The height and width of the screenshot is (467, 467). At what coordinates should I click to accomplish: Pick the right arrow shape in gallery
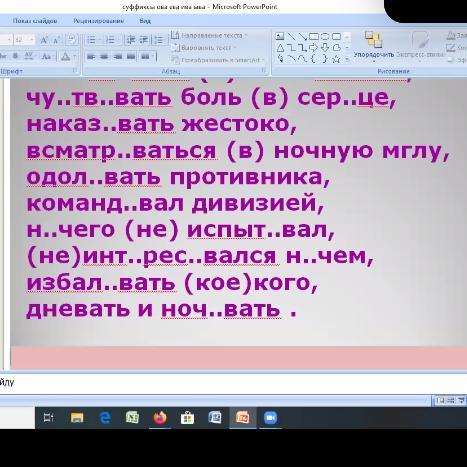(313, 47)
